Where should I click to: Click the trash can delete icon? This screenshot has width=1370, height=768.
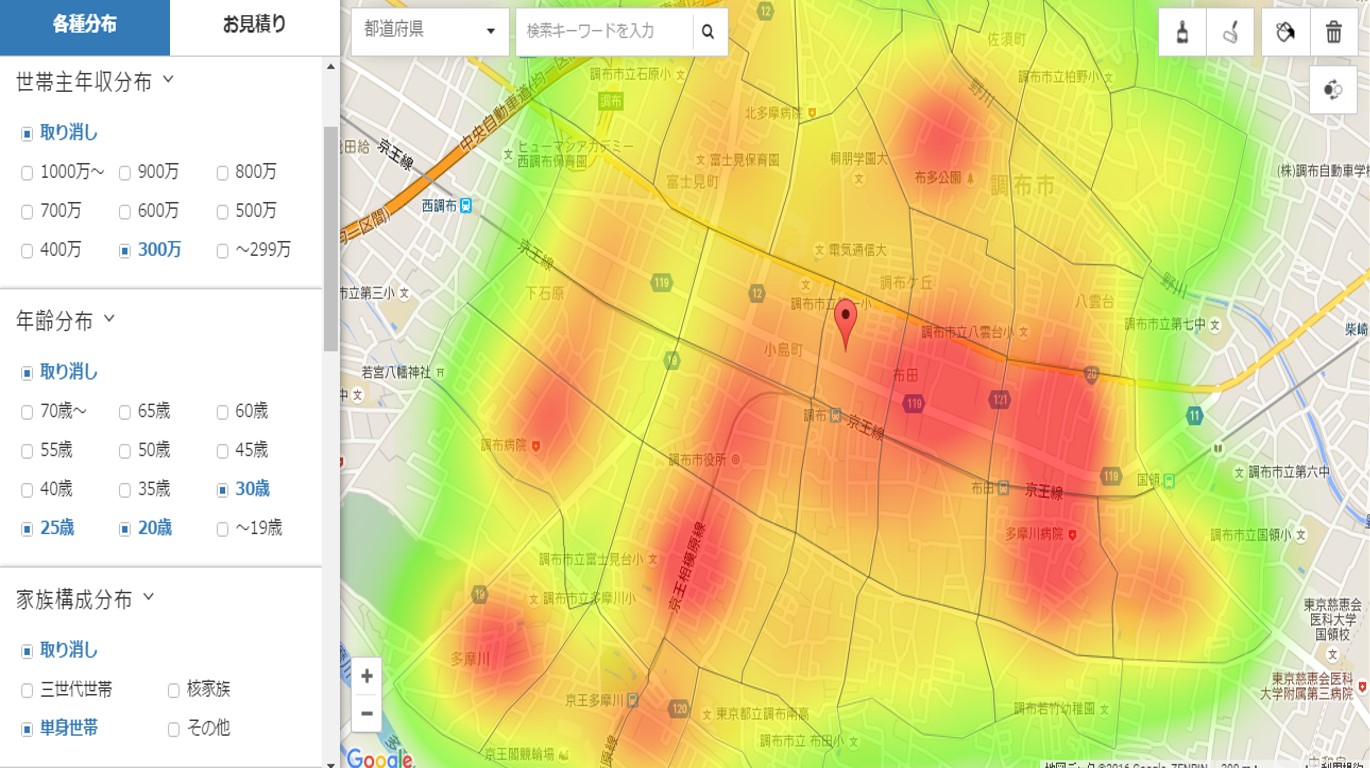coord(1333,32)
